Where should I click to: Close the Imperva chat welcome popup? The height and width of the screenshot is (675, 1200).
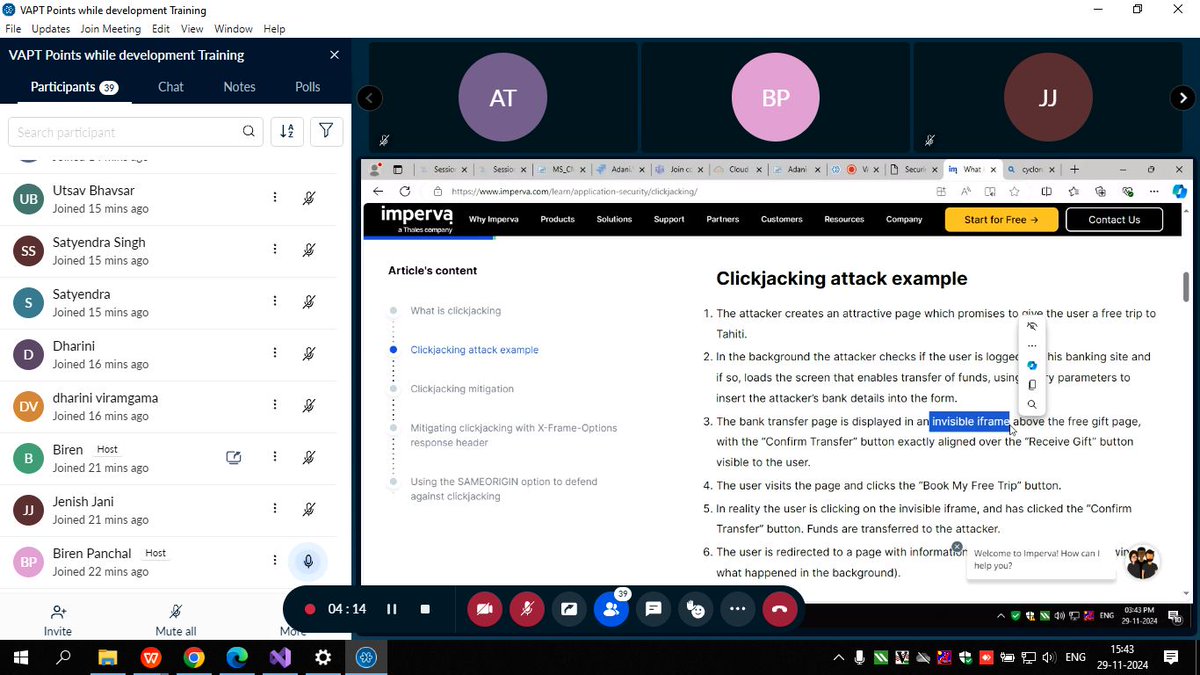pos(957,547)
